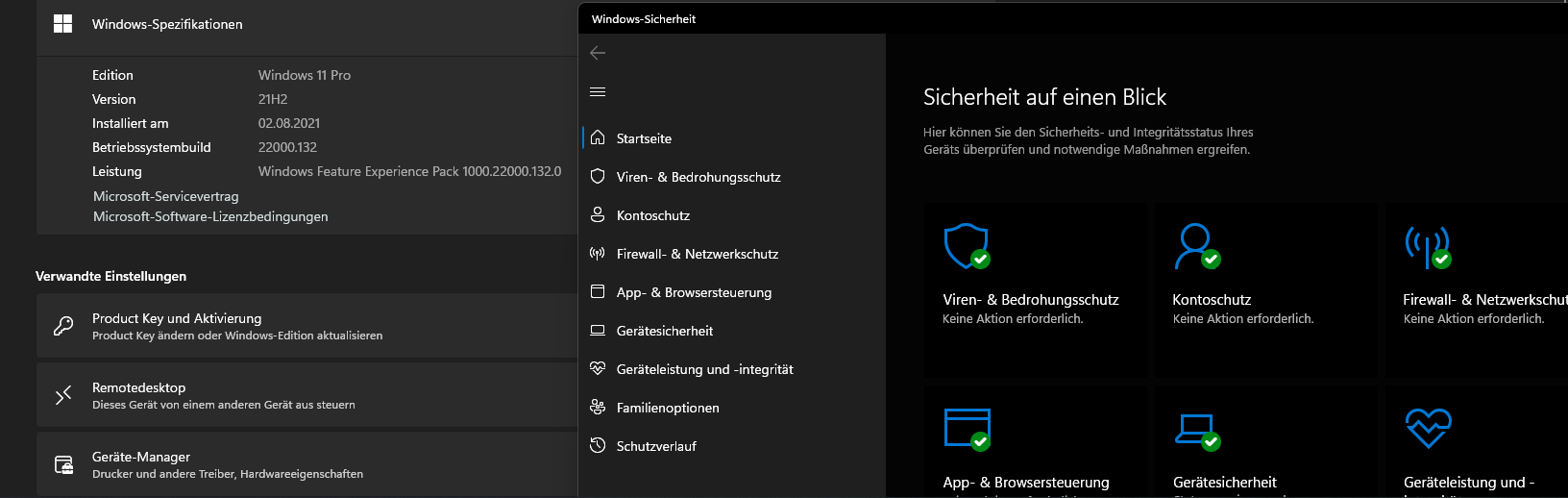Open the Viren- & Bedrohungsschutz card title
This screenshot has height=498, width=1568.
(1031, 300)
